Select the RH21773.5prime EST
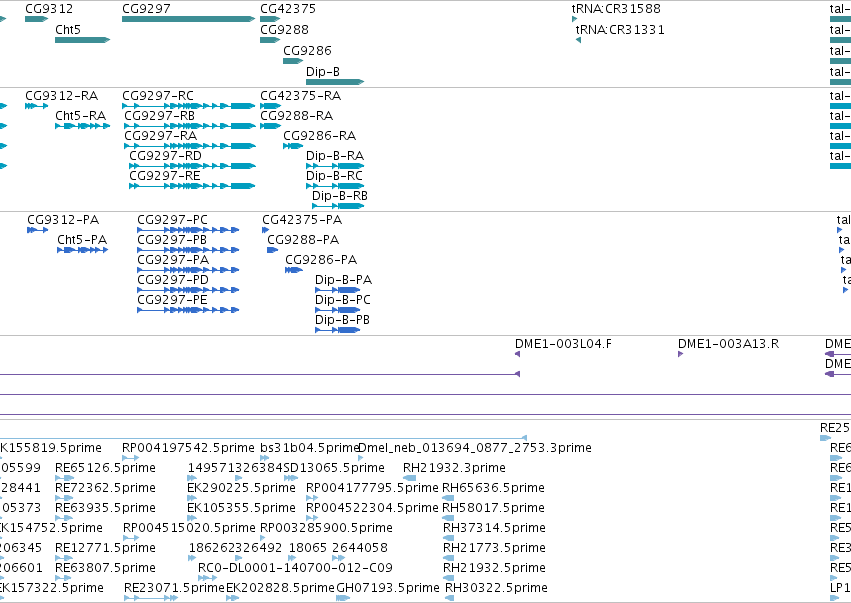The image size is (851, 603). [x=448, y=558]
